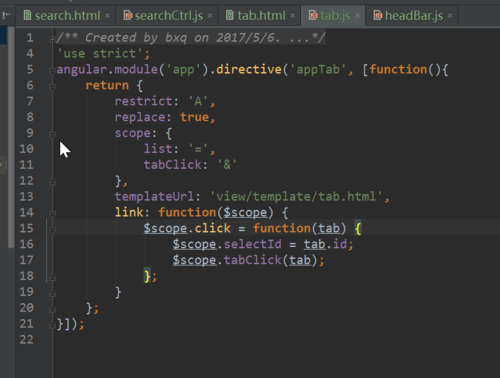Click the 'appTab' string literal
500x378 pixels.
tap(318, 69)
